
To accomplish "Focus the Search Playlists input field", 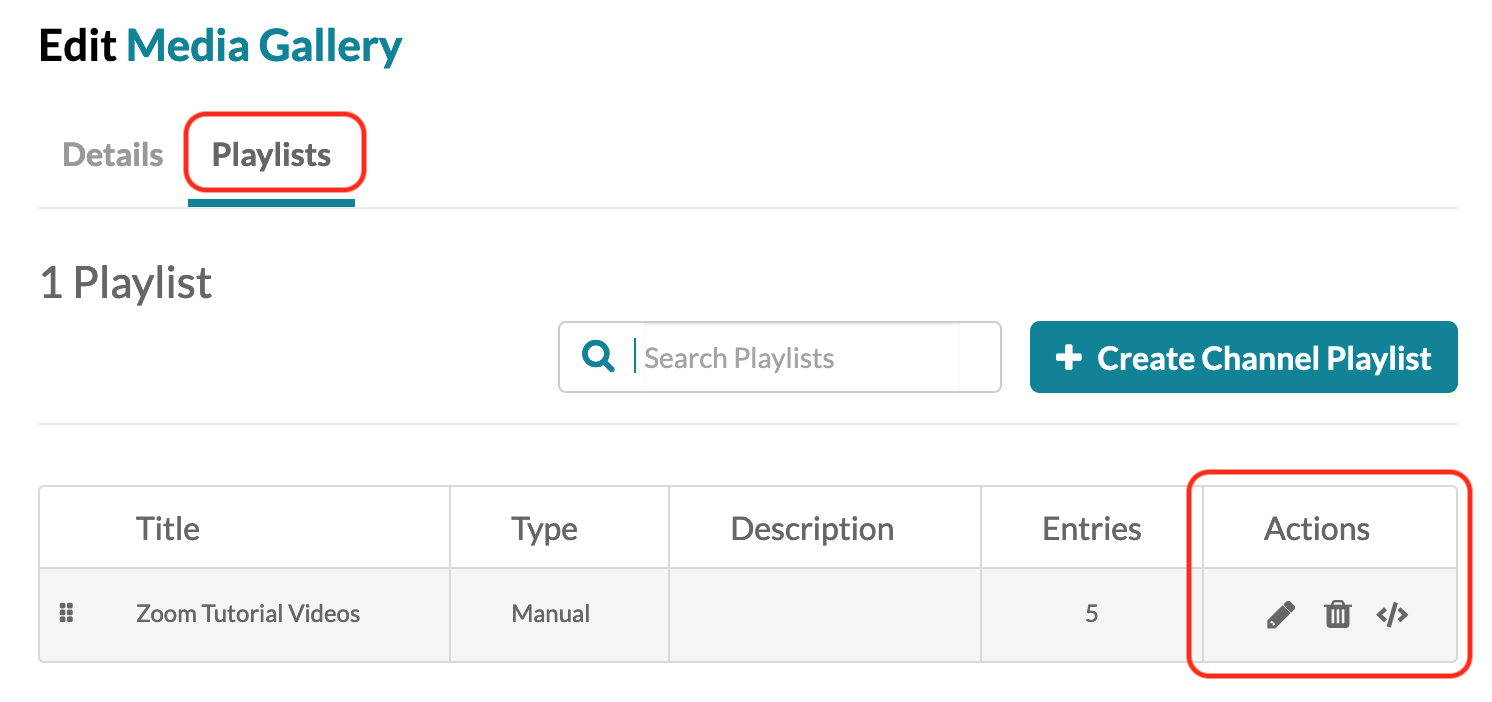I will (x=800, y=358).
